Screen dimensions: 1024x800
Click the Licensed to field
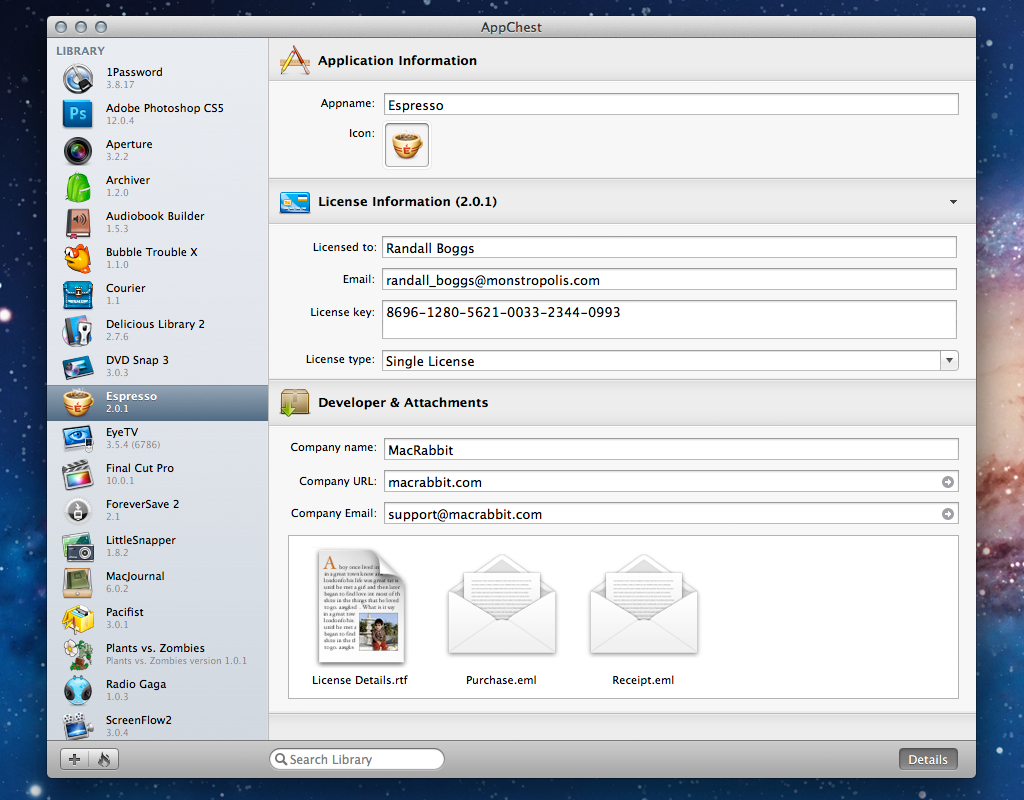(x=669, y=248)
